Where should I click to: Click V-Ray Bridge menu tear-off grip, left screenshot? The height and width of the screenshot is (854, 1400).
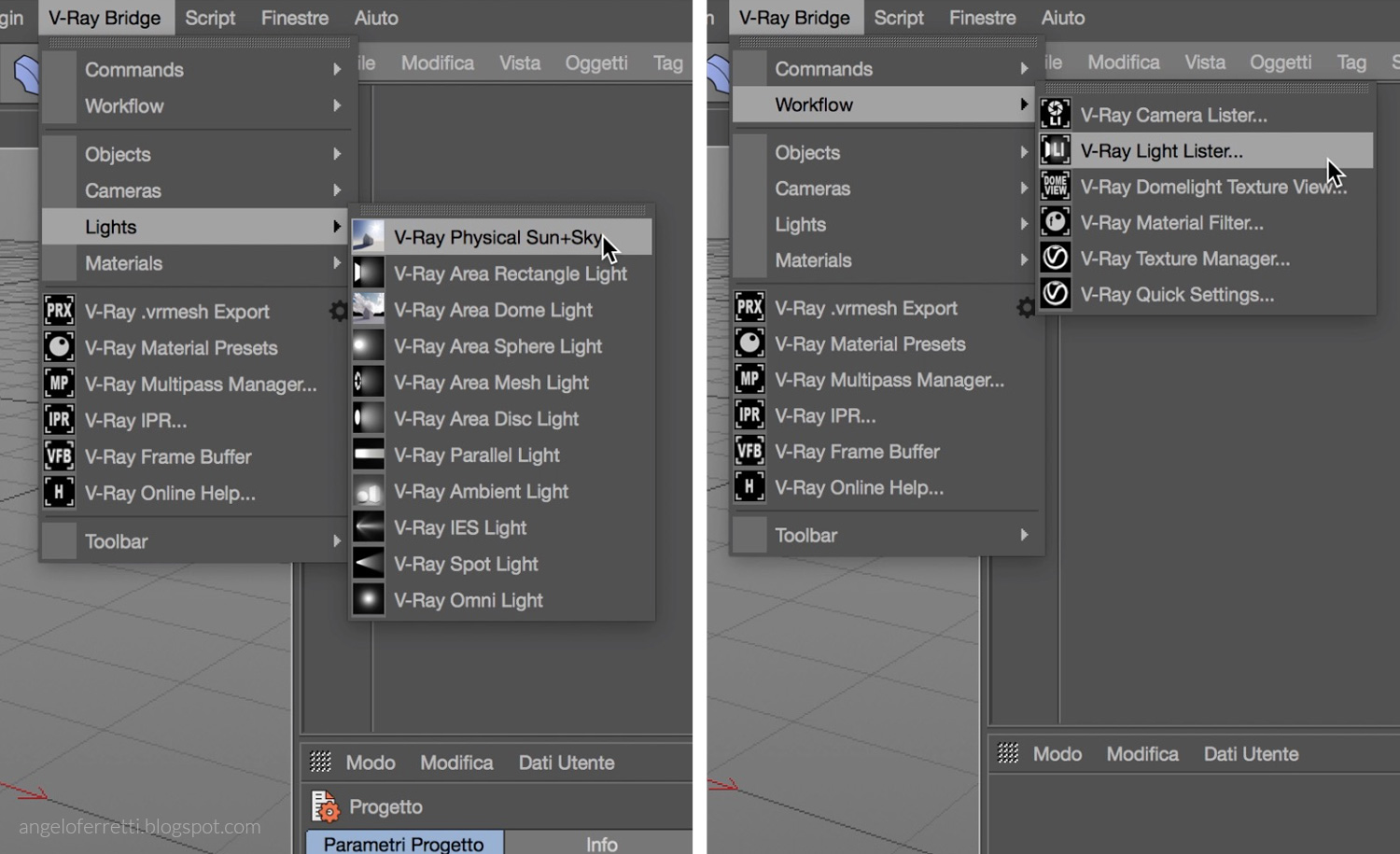[198, 43]
